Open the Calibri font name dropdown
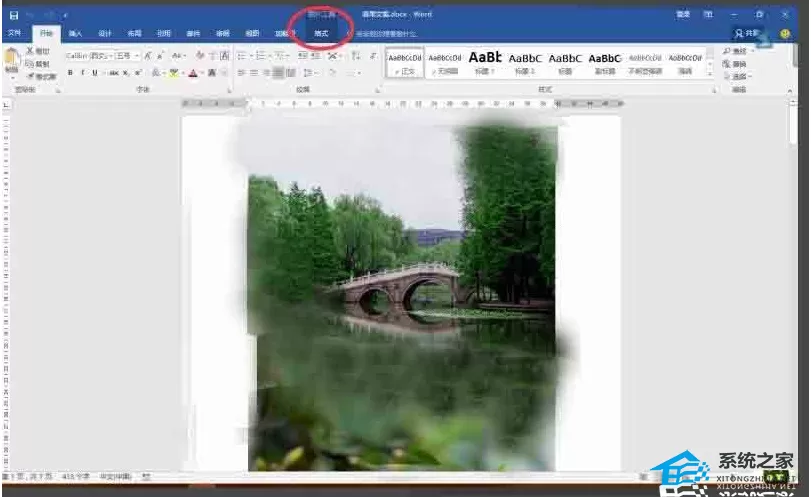The width and height of the screenshot is (811, 497). point(89,55)
